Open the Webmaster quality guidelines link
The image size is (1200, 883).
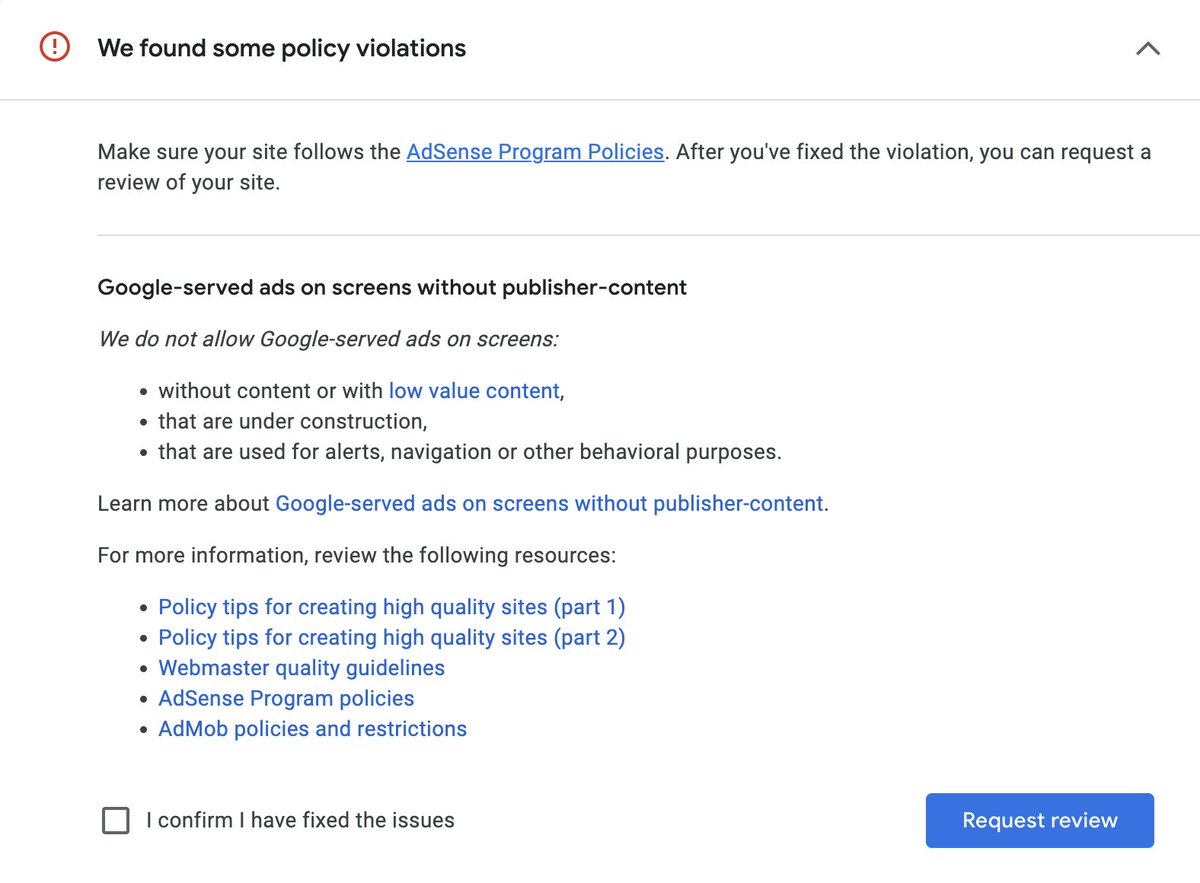coord(301,667)
